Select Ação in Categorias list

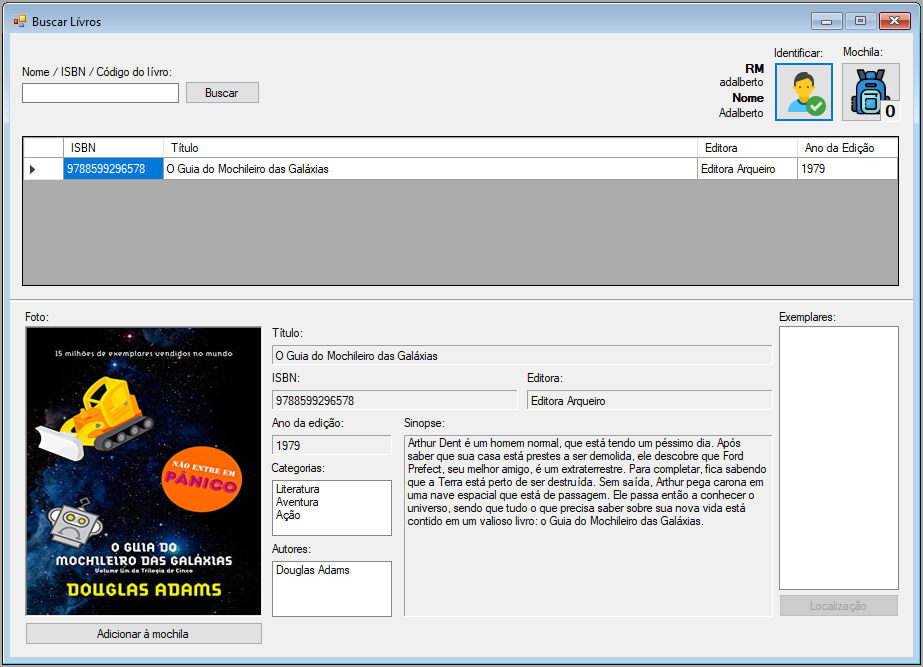coord(288,515)
